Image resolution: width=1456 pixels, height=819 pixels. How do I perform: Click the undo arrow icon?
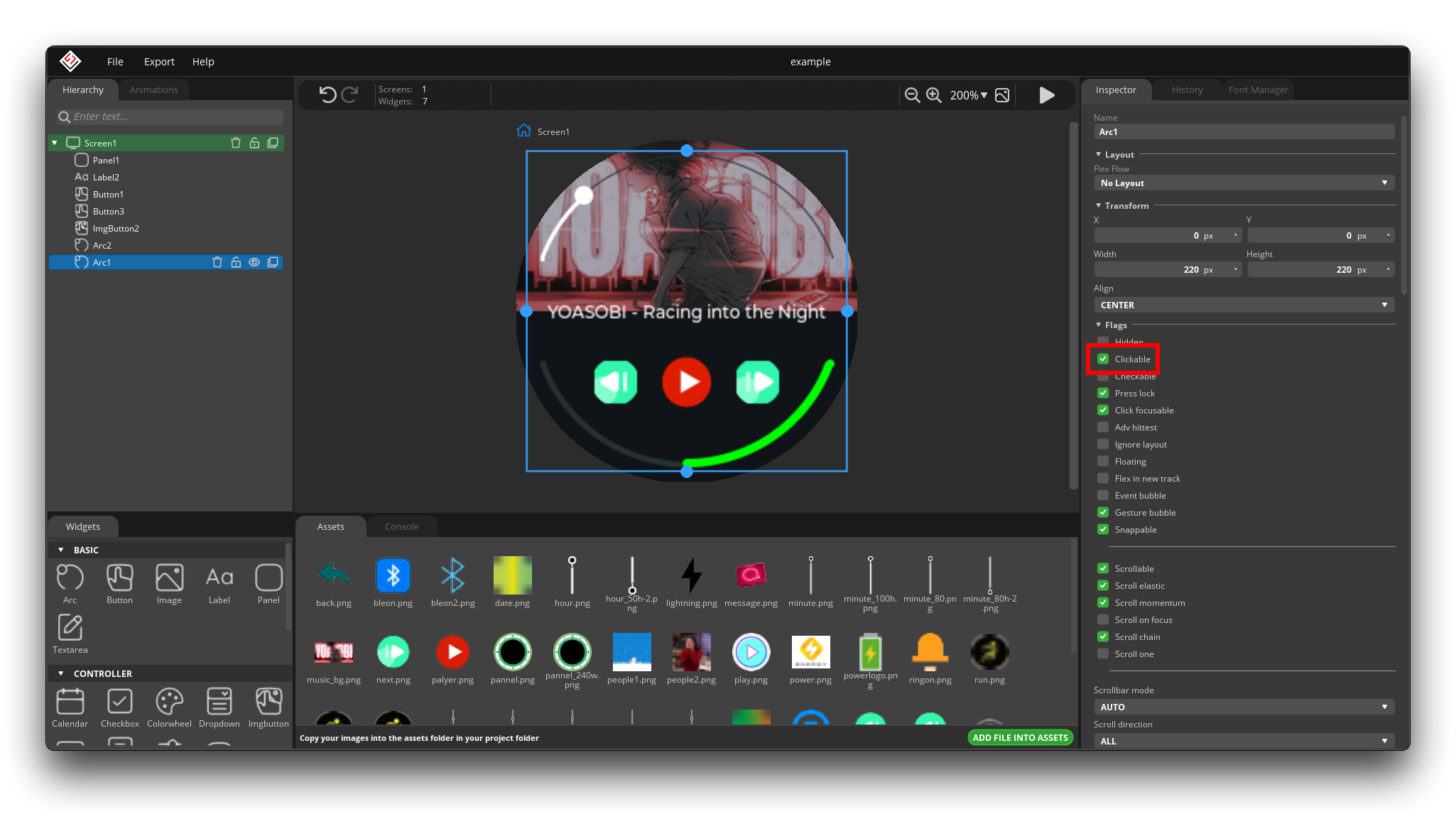point(327,94)
